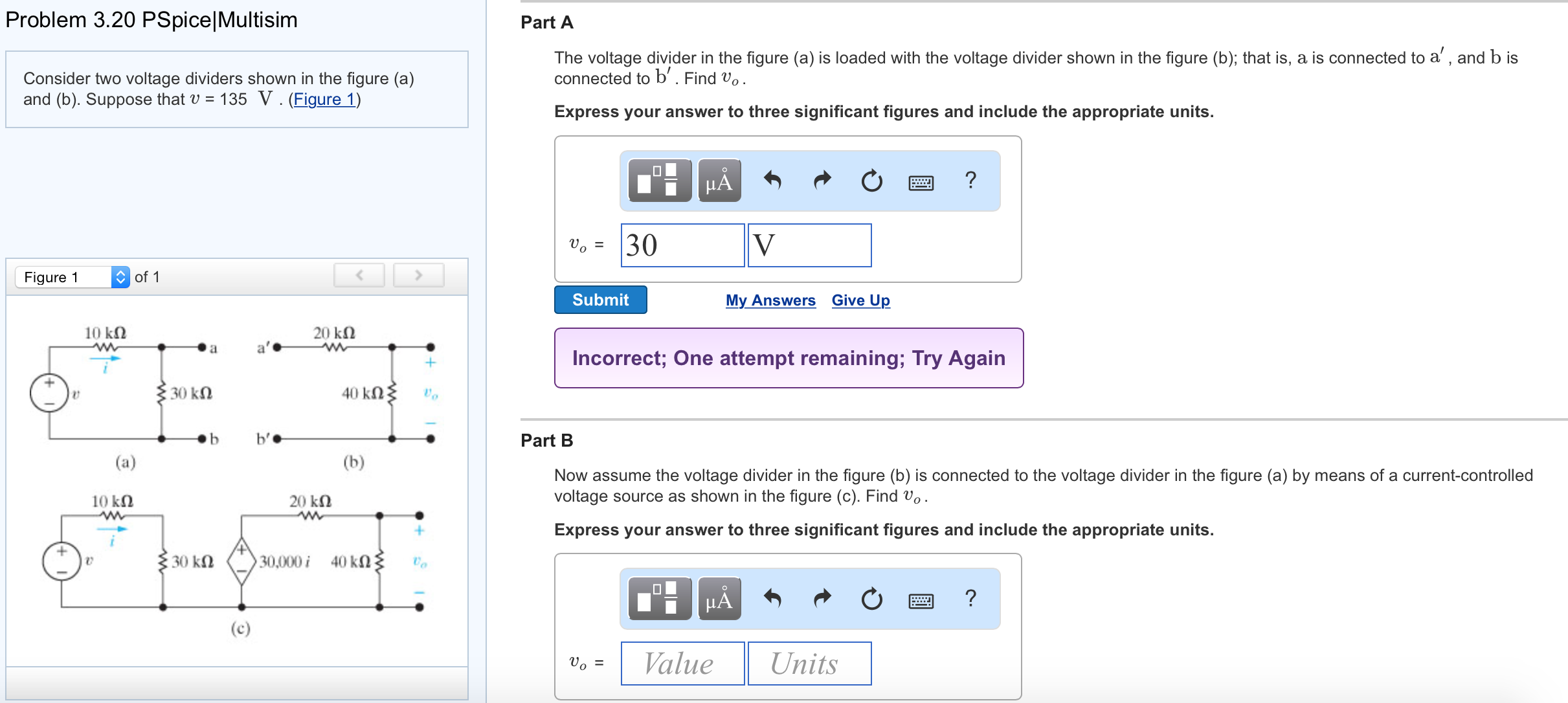The width and height of the screenshot is (1568, 703).
Task: Click keyboard icon in Part B toolbar
Action: point(921,599)
